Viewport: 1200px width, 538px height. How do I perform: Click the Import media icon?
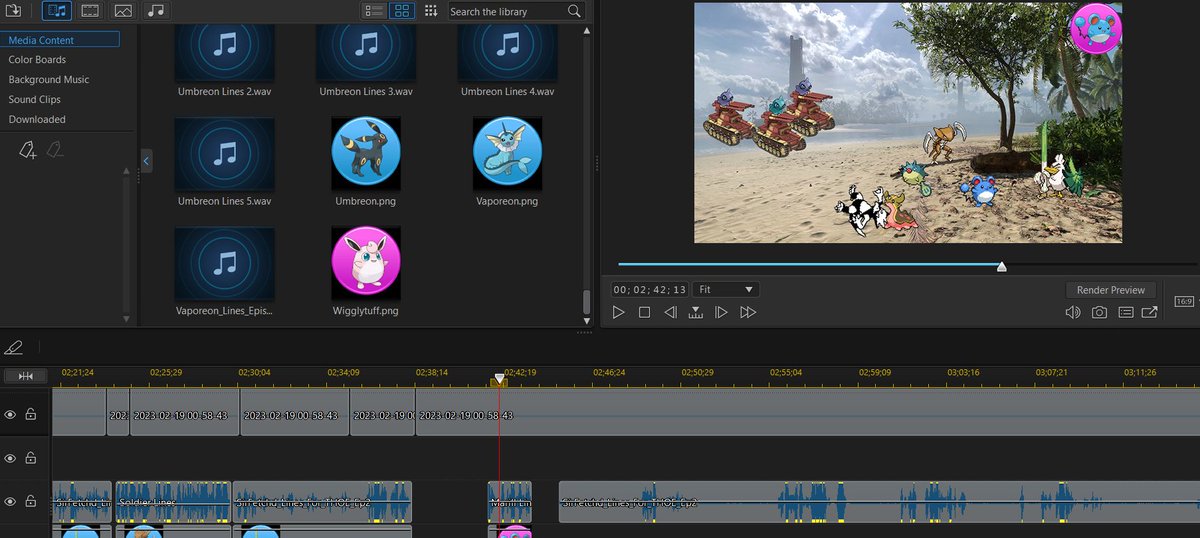(x=14, y=11)
